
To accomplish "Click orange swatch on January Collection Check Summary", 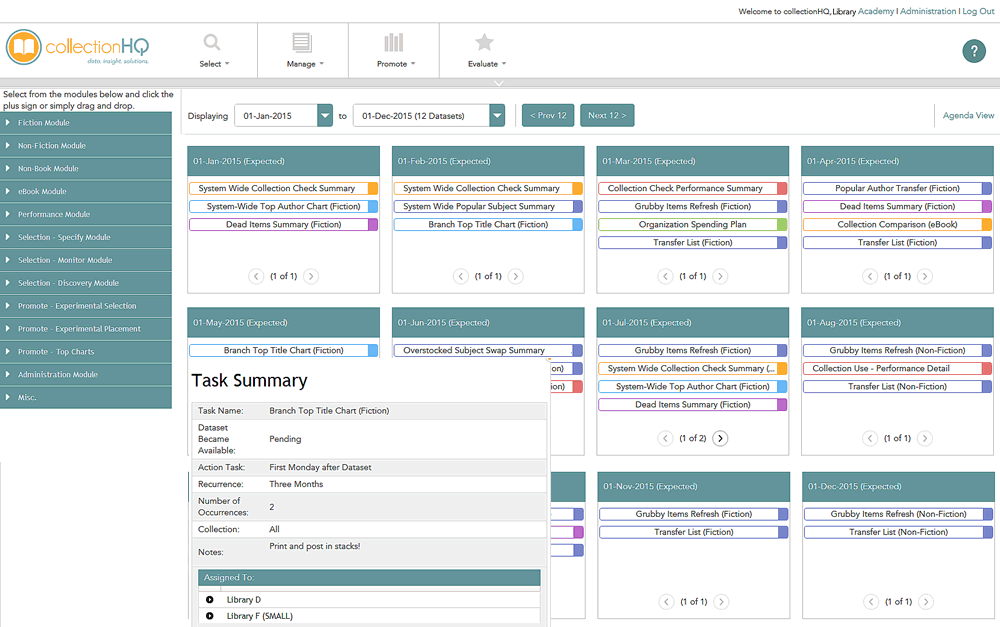I will point(373,188).
